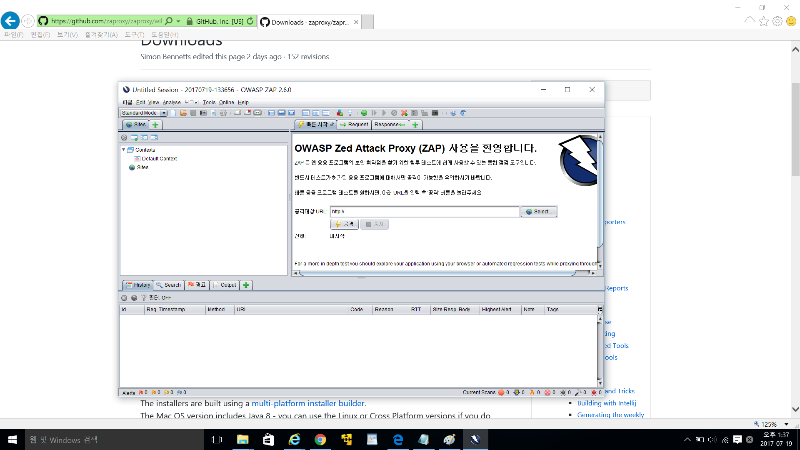Click the red flag alerts count in status bar
Viewport: 800px width, 450px height.
tap(142, 392)
